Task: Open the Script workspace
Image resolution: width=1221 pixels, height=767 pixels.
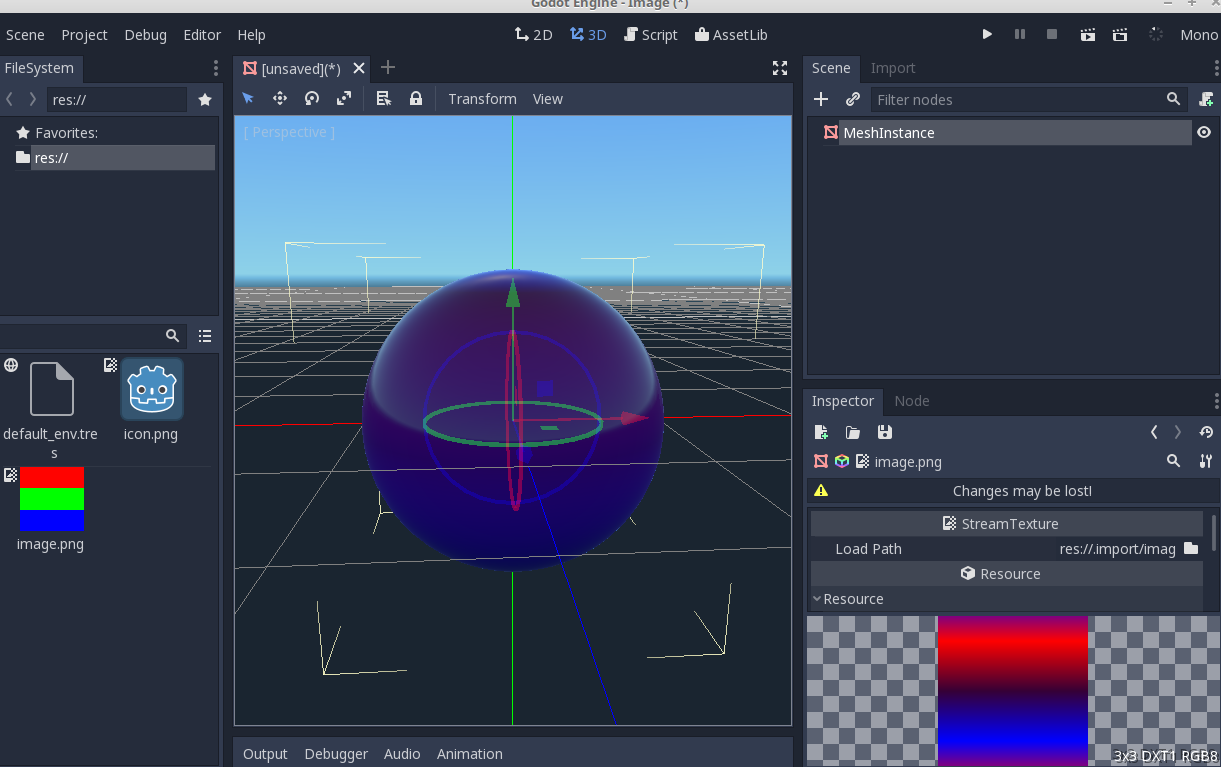Action: click(650, 34)
